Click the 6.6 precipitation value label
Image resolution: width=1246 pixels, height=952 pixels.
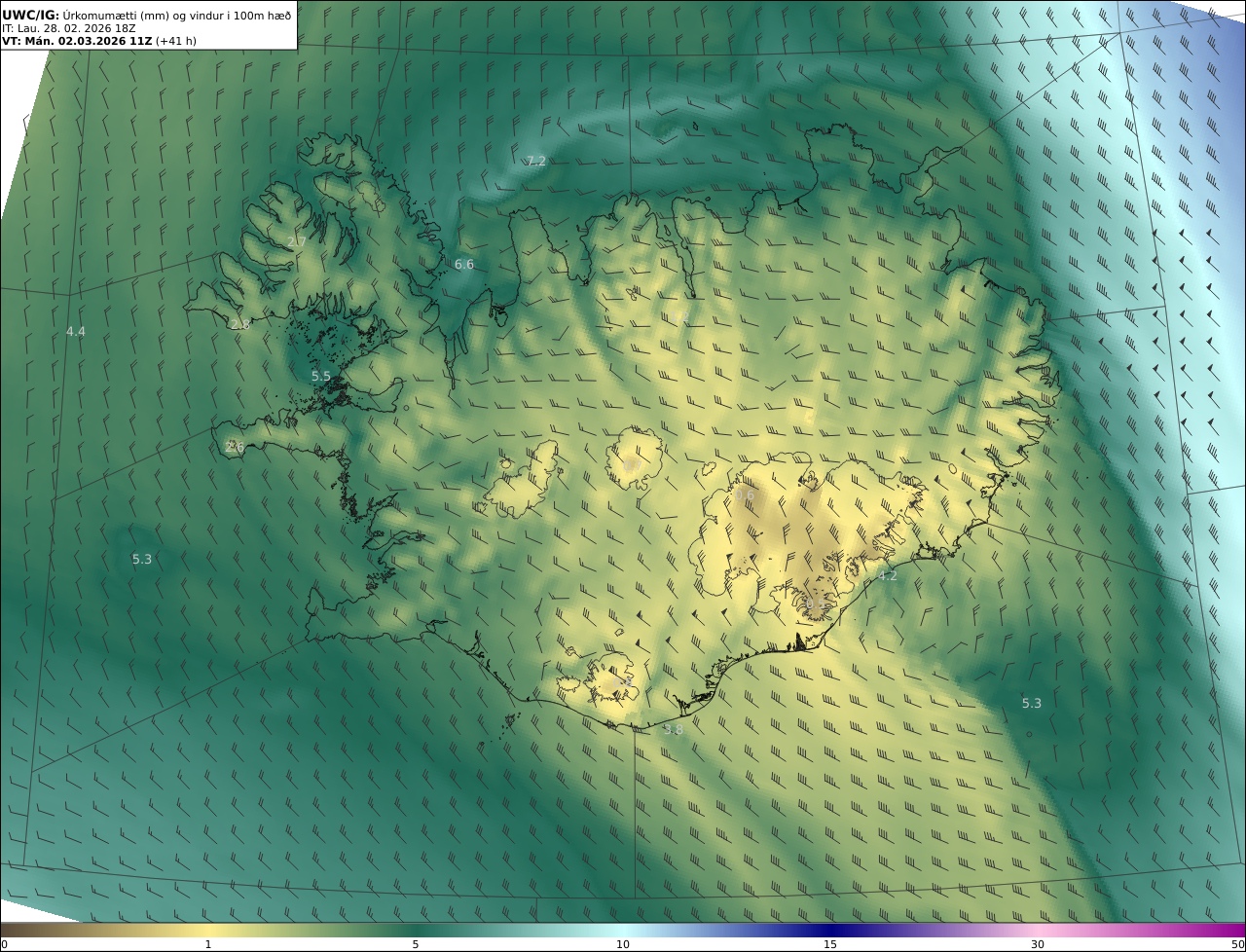(464, 264)
